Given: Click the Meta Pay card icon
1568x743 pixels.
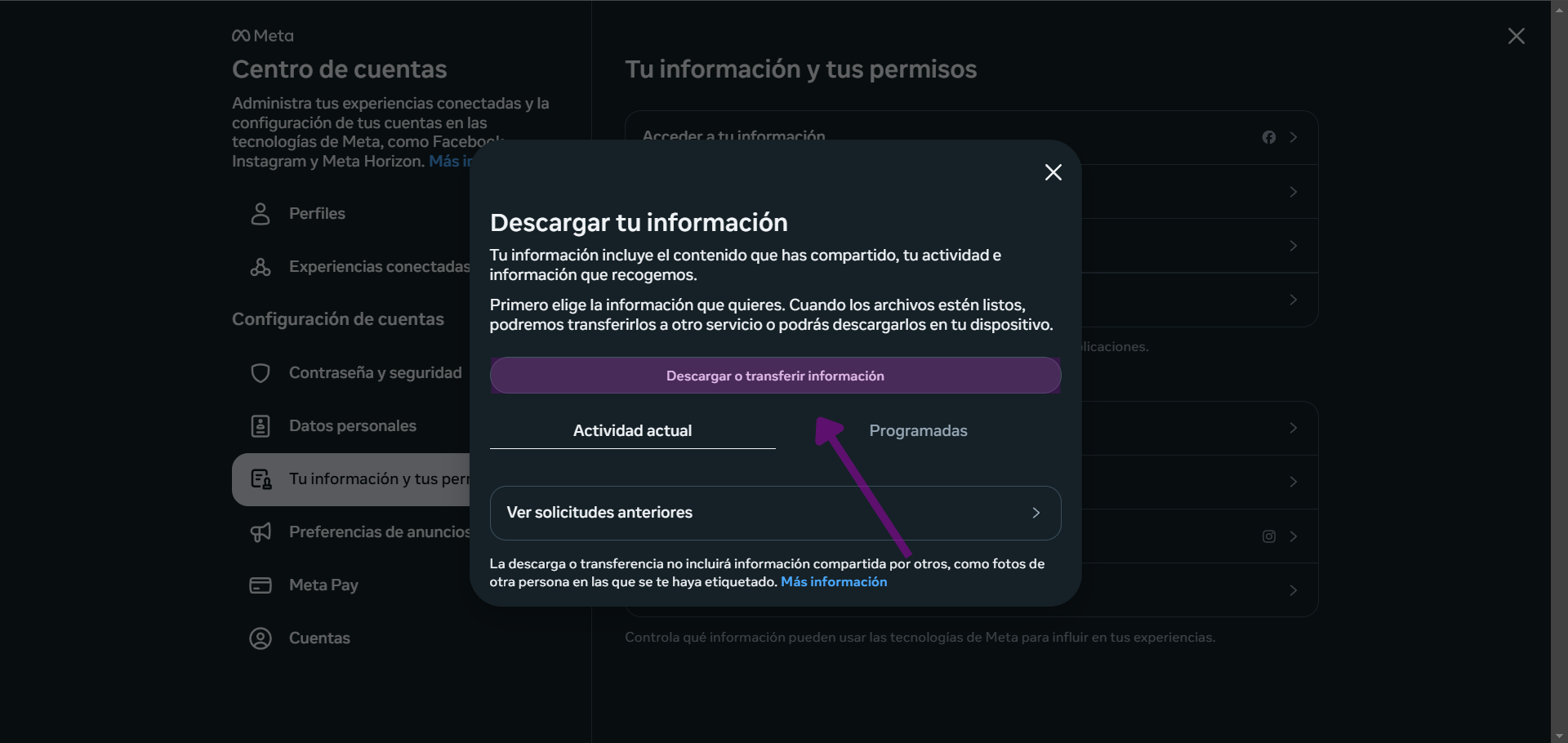Looking at the screenshot, I should 261,585.
